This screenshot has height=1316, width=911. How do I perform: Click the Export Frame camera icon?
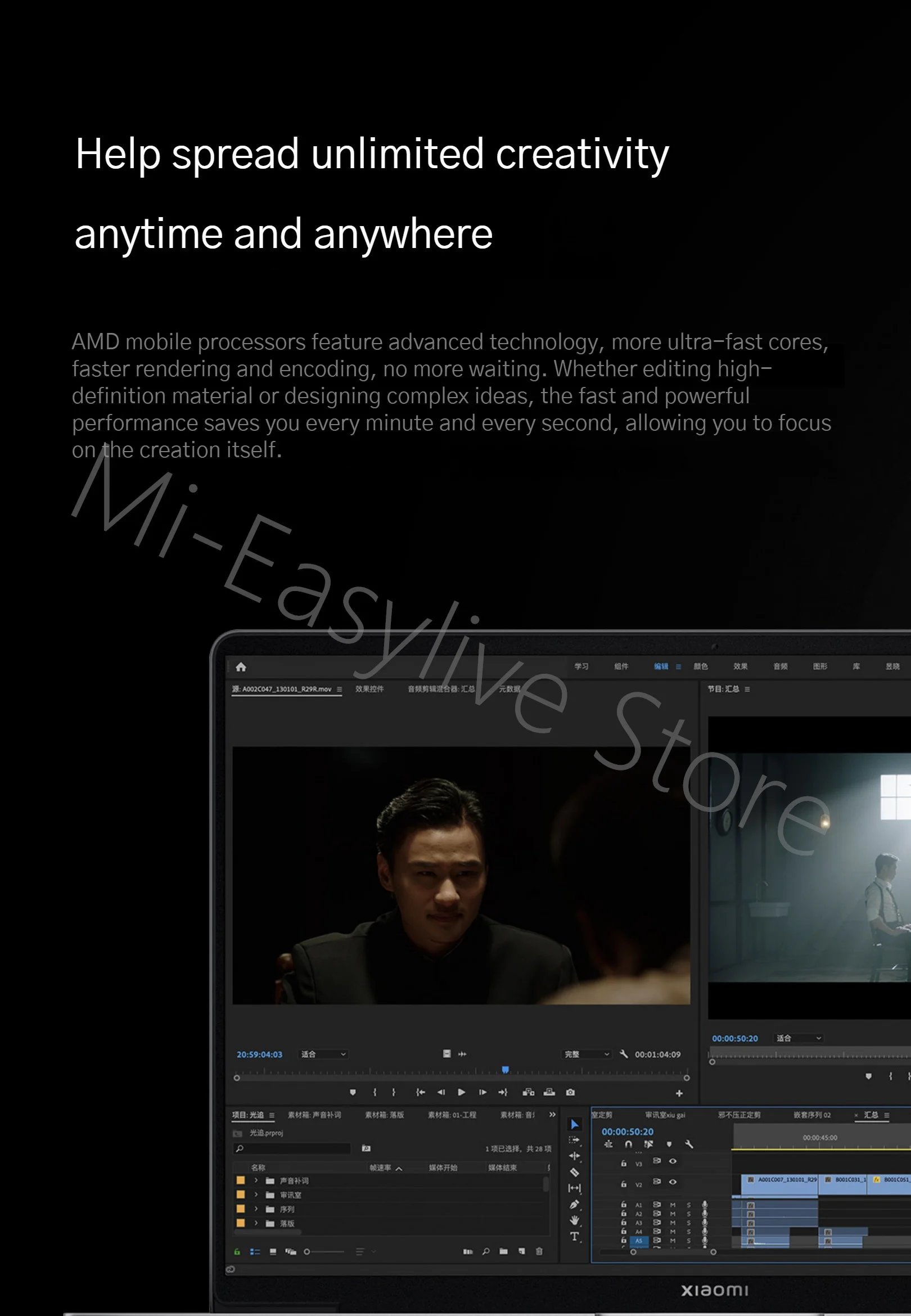coord(570,1092)
